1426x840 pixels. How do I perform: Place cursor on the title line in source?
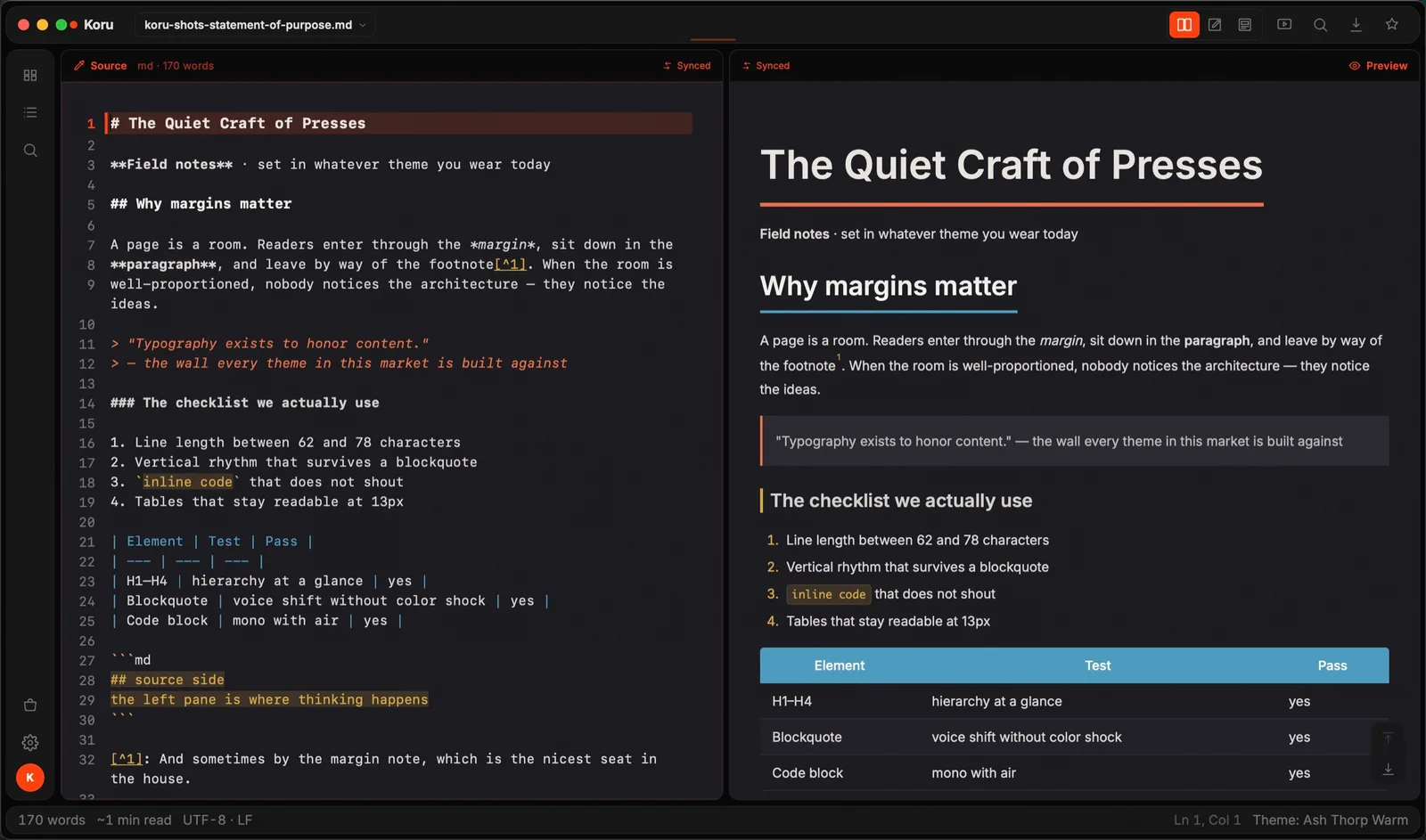click(398, 124)
